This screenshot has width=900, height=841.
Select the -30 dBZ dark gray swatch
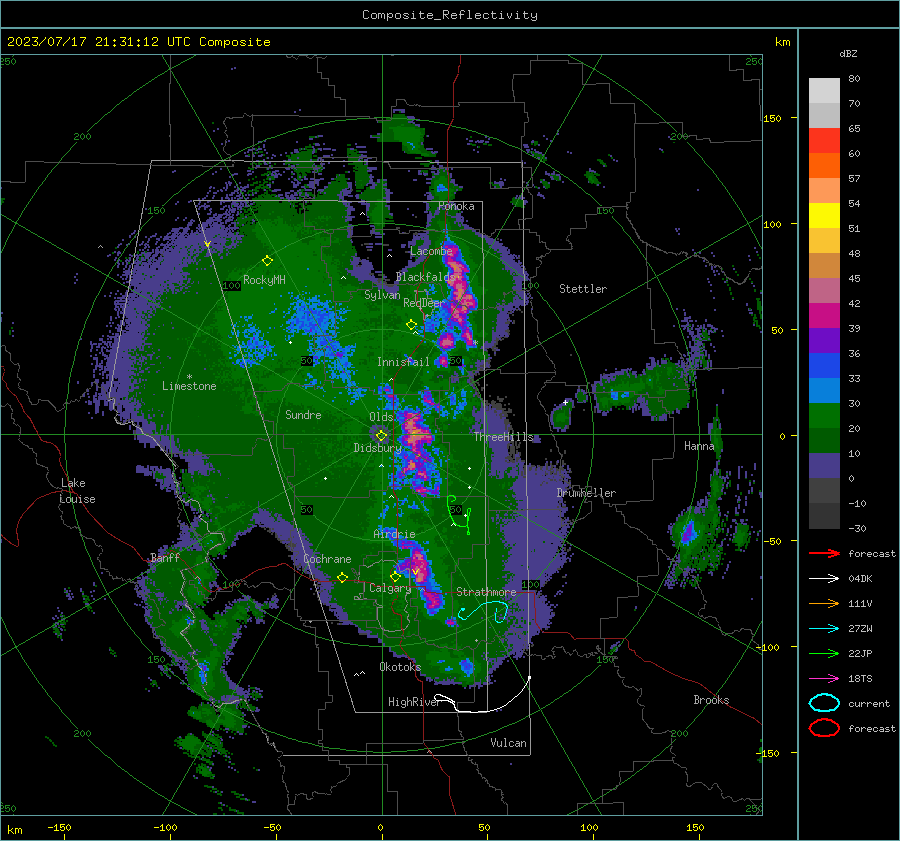[x=824, y=516]
